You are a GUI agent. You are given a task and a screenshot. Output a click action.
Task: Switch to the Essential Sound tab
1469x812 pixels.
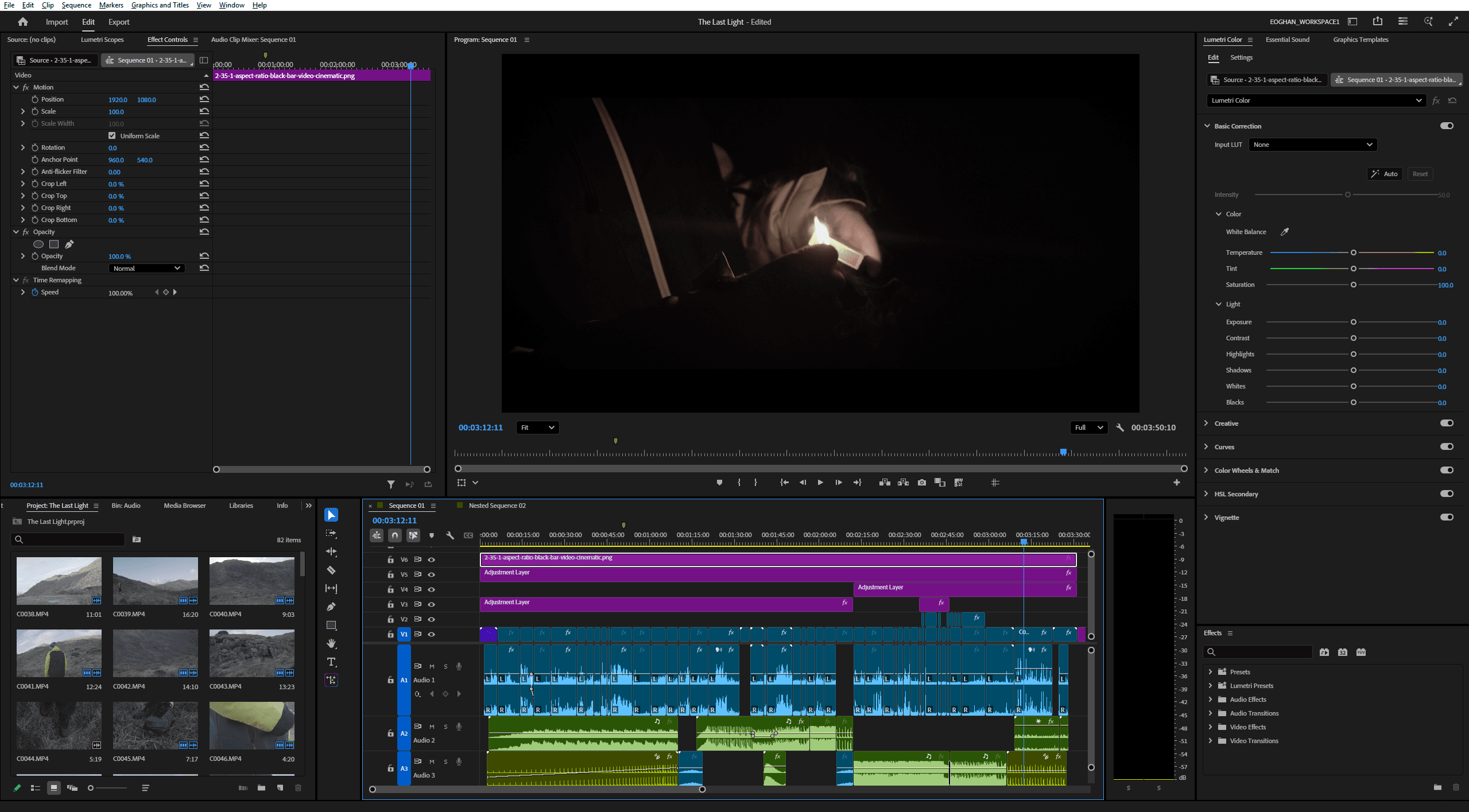pyautogui.click(x=1287, y=40)
